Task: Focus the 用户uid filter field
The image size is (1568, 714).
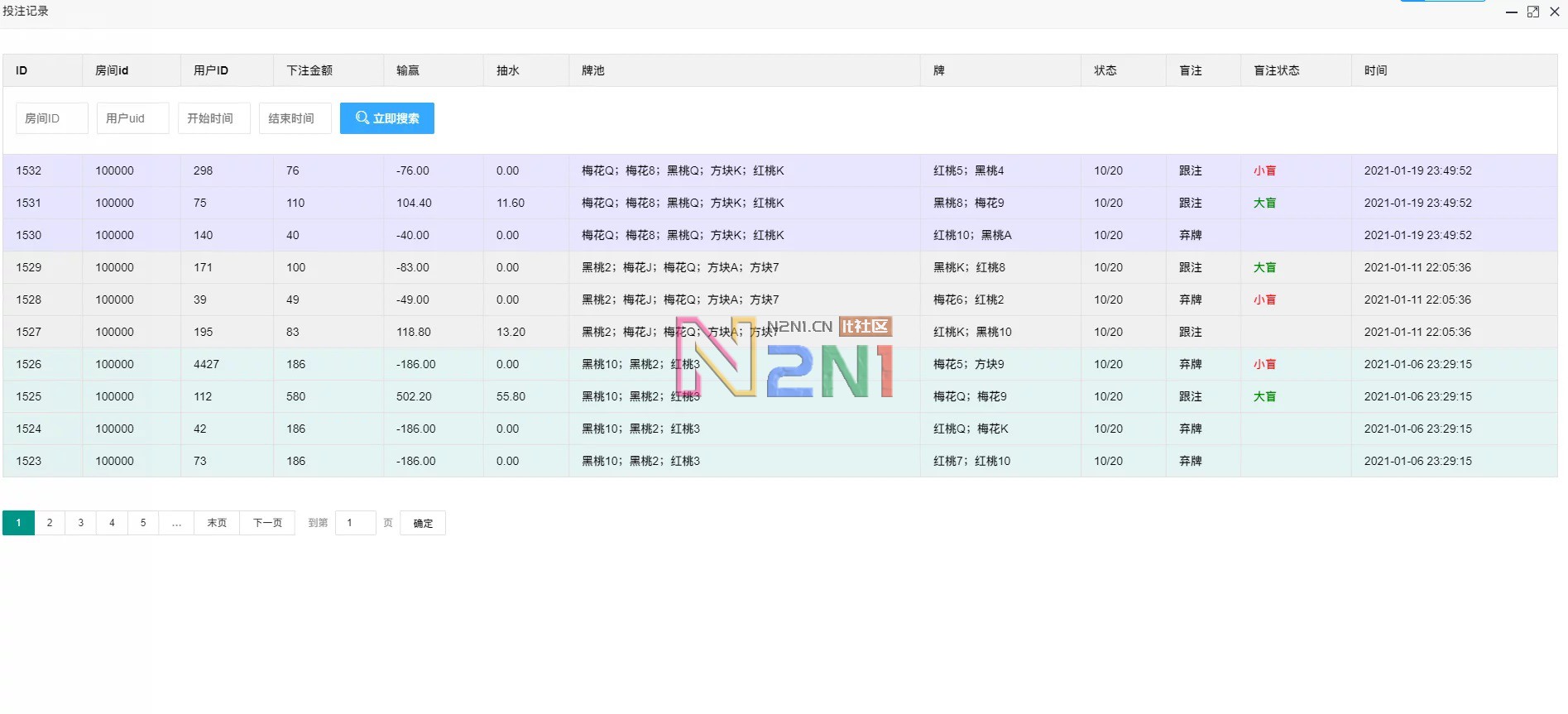Action: click(132, 118)
